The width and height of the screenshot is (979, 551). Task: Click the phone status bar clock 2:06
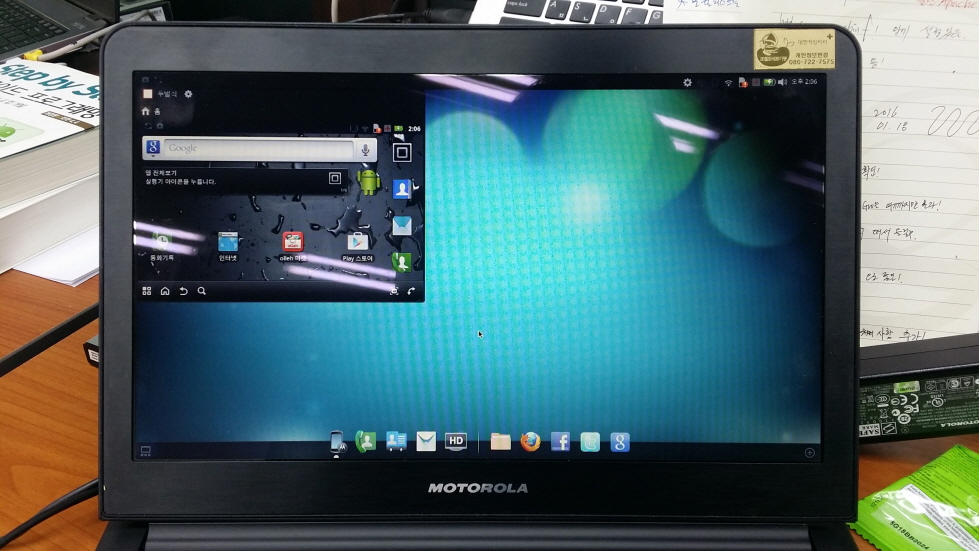[414, 129]
